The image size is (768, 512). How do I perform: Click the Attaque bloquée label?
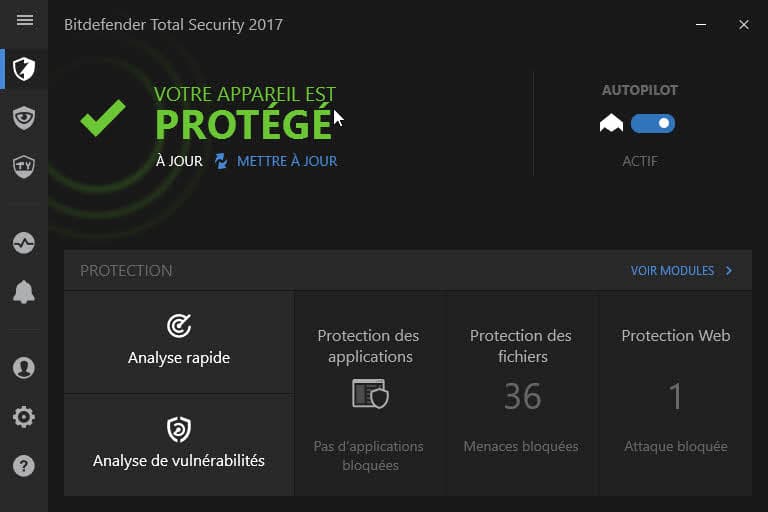[x=675, y=446]
